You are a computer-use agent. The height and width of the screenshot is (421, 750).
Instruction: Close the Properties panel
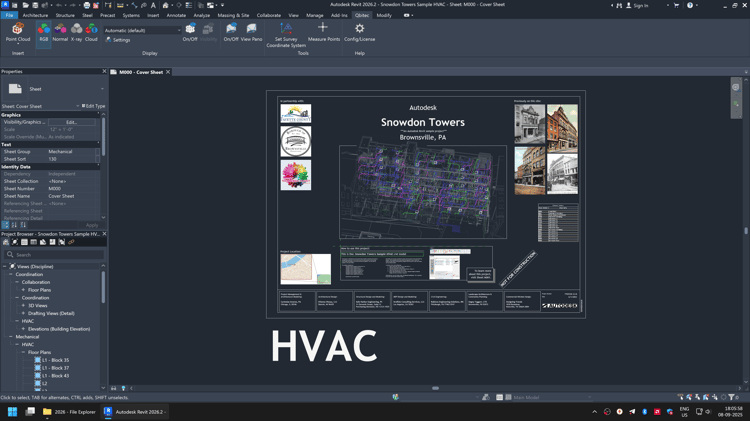point(104,71)
